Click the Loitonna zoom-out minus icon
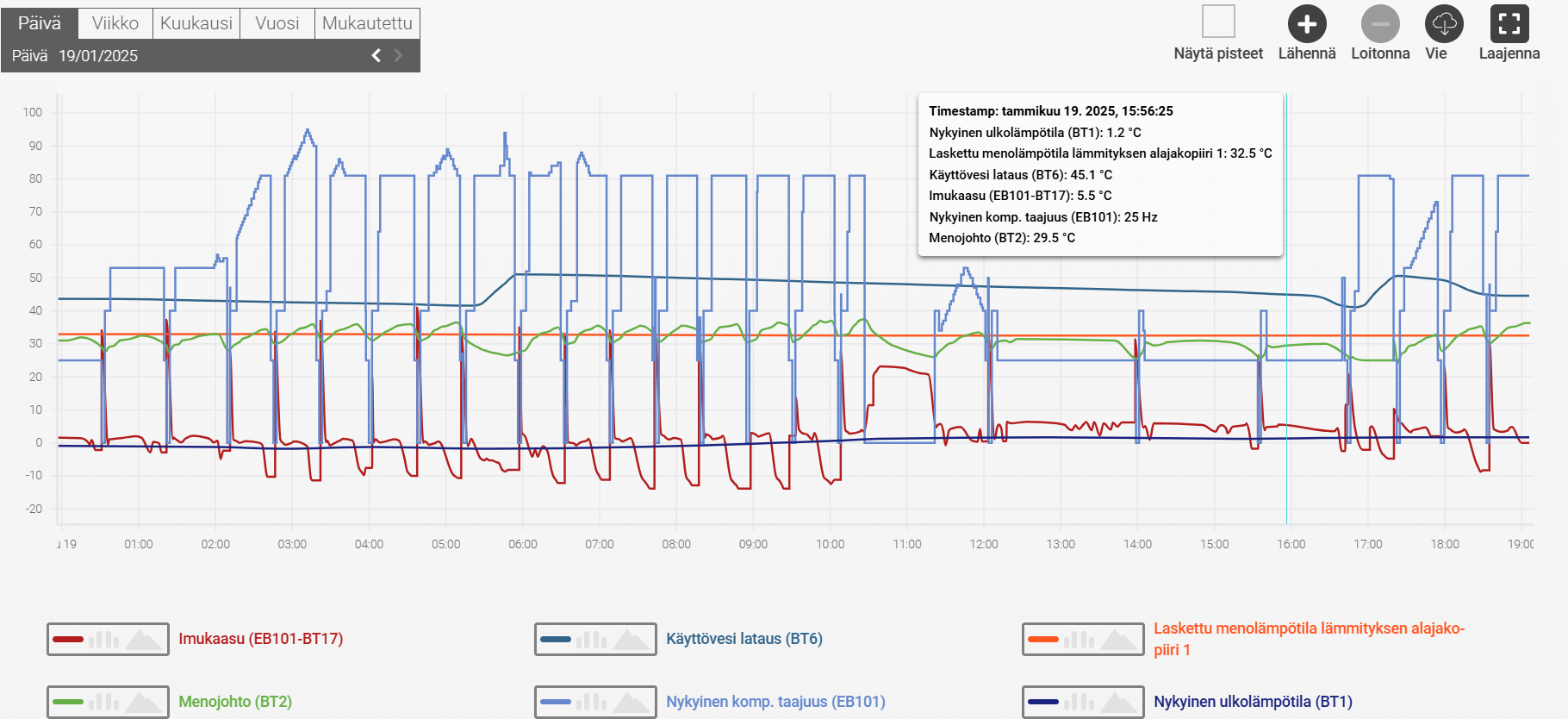Viewport: 1568px width, 719px height. click(x=1380, y=24)
